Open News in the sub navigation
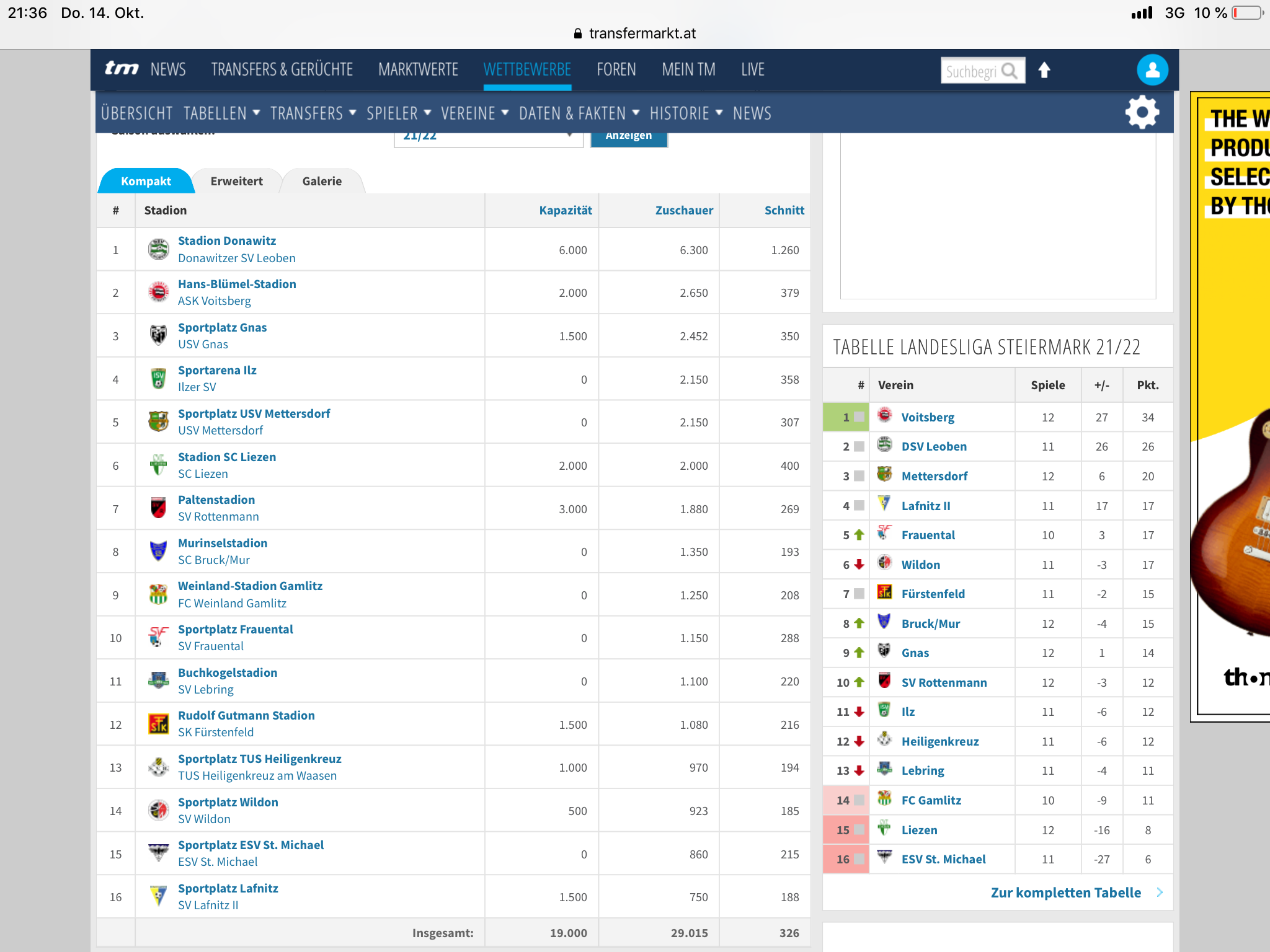Screen dimensions: 1270x952 pyautogui.click(x=752, y=113)
